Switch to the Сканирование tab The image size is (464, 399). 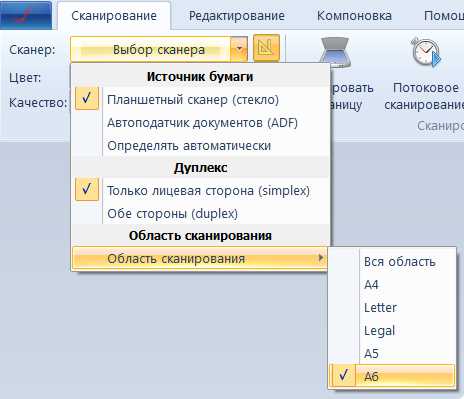(x=114, y=16)
